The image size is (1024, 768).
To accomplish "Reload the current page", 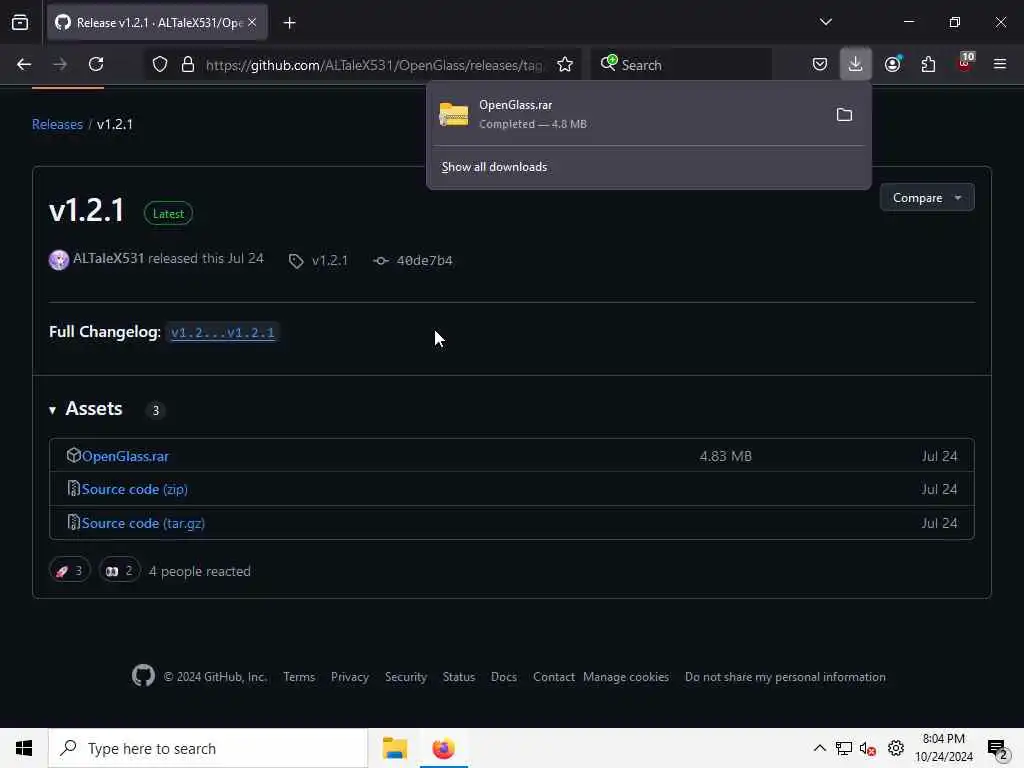I will (96, 64).
